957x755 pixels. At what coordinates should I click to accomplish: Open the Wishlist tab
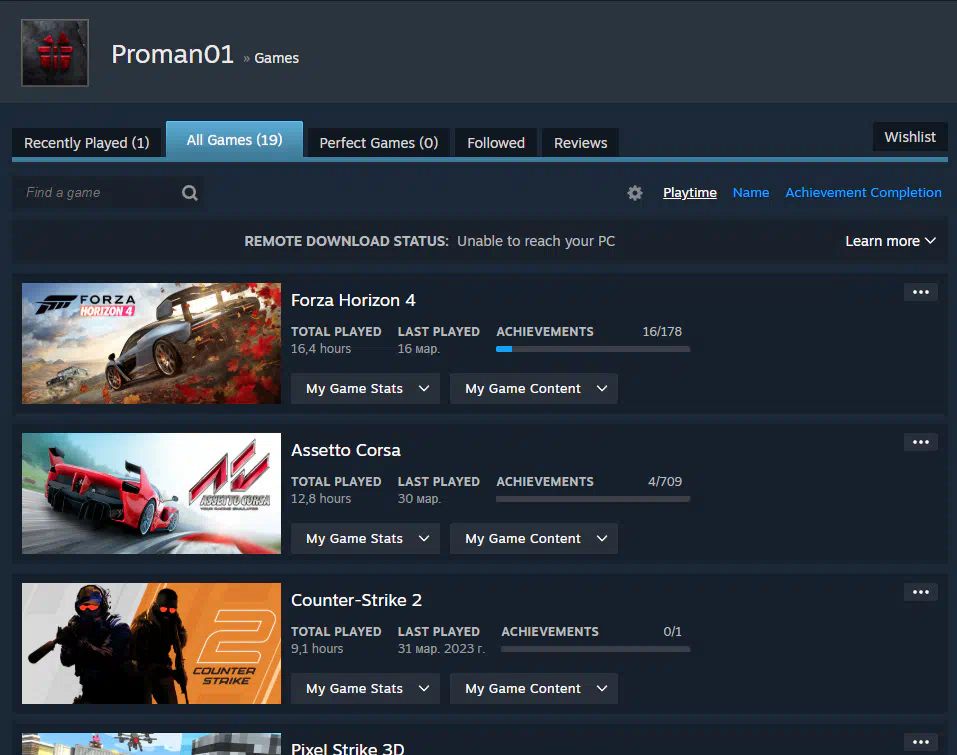pyautogui.click(x=910, y=137)
